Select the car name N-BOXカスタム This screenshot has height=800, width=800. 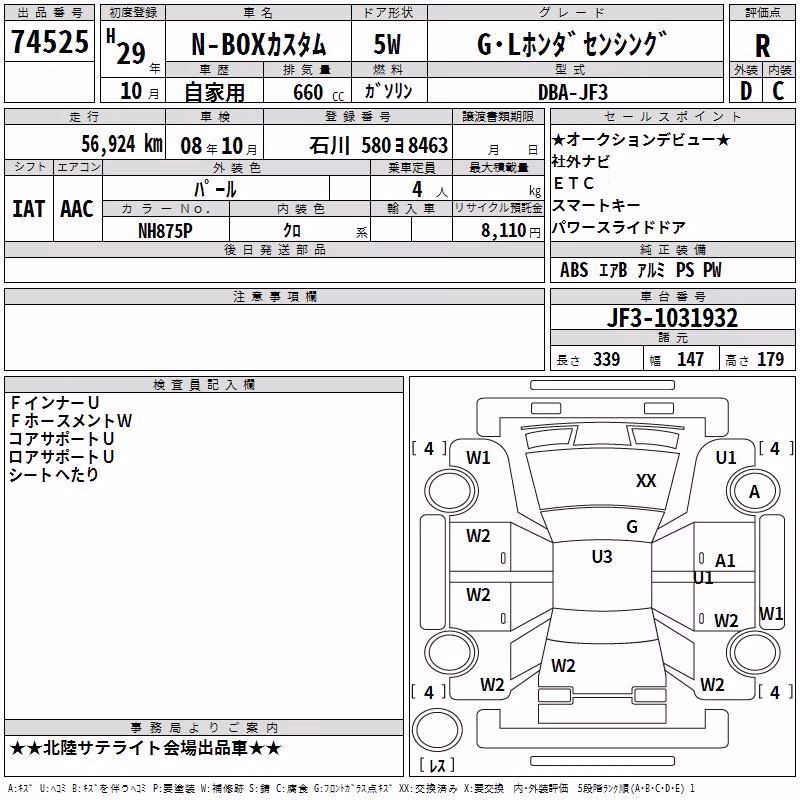click(259, 45)
